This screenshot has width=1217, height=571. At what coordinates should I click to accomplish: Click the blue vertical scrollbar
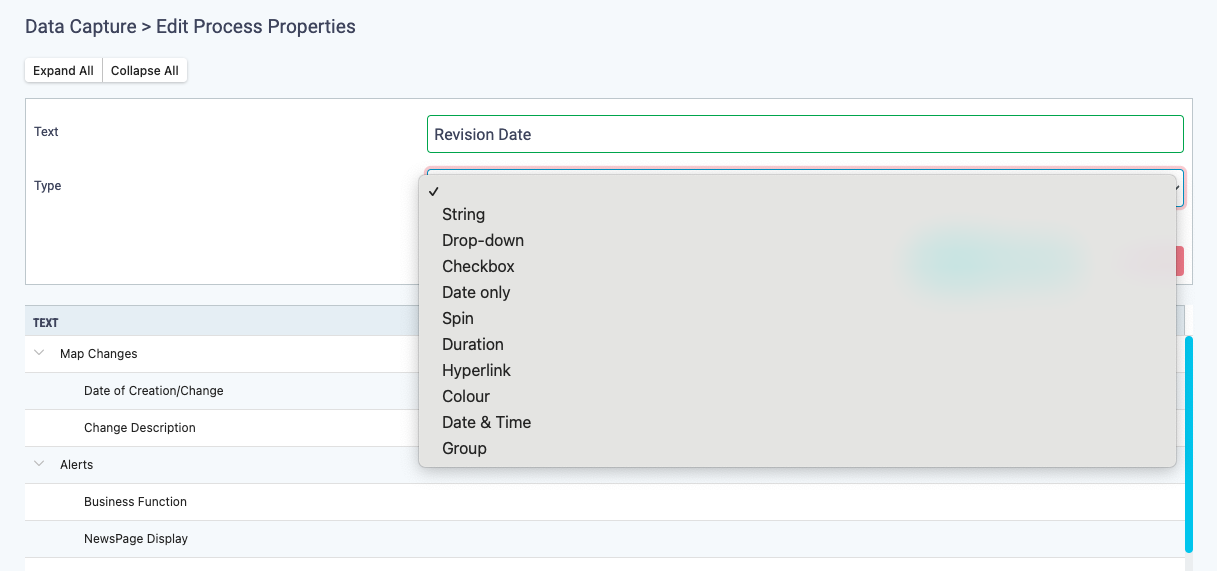pyautogui.click(x=1189, y=444)
